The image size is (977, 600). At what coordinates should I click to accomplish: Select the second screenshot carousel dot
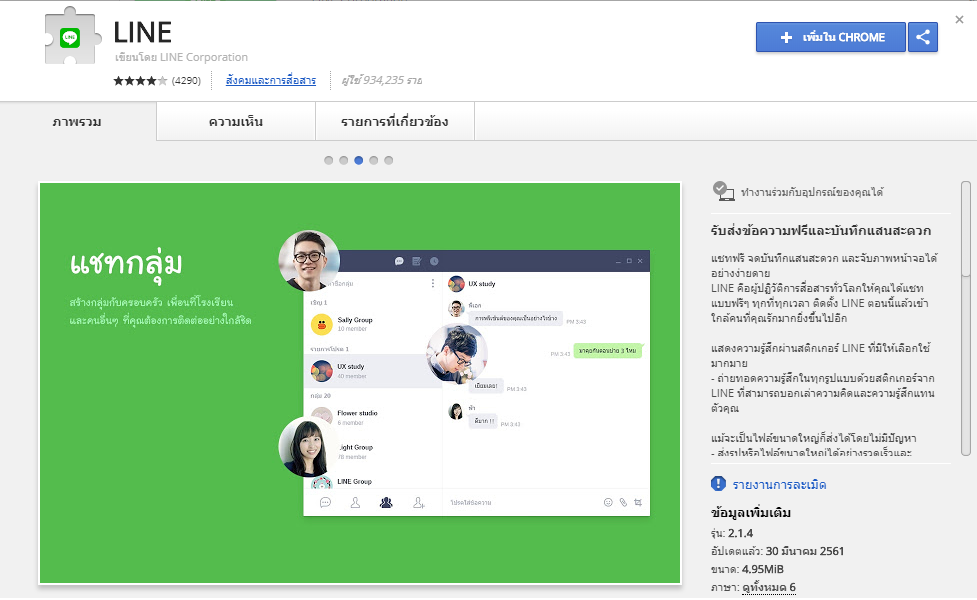click(343, 160)
